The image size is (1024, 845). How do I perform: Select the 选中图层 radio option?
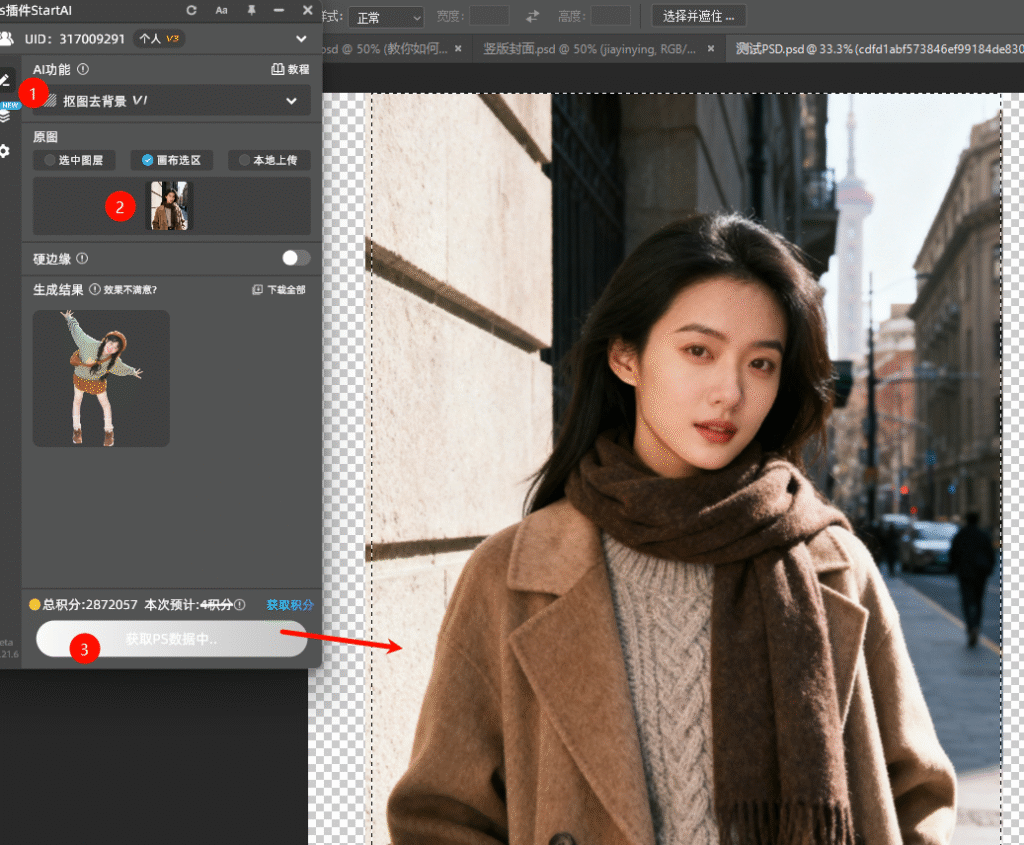tap(74, 160)
